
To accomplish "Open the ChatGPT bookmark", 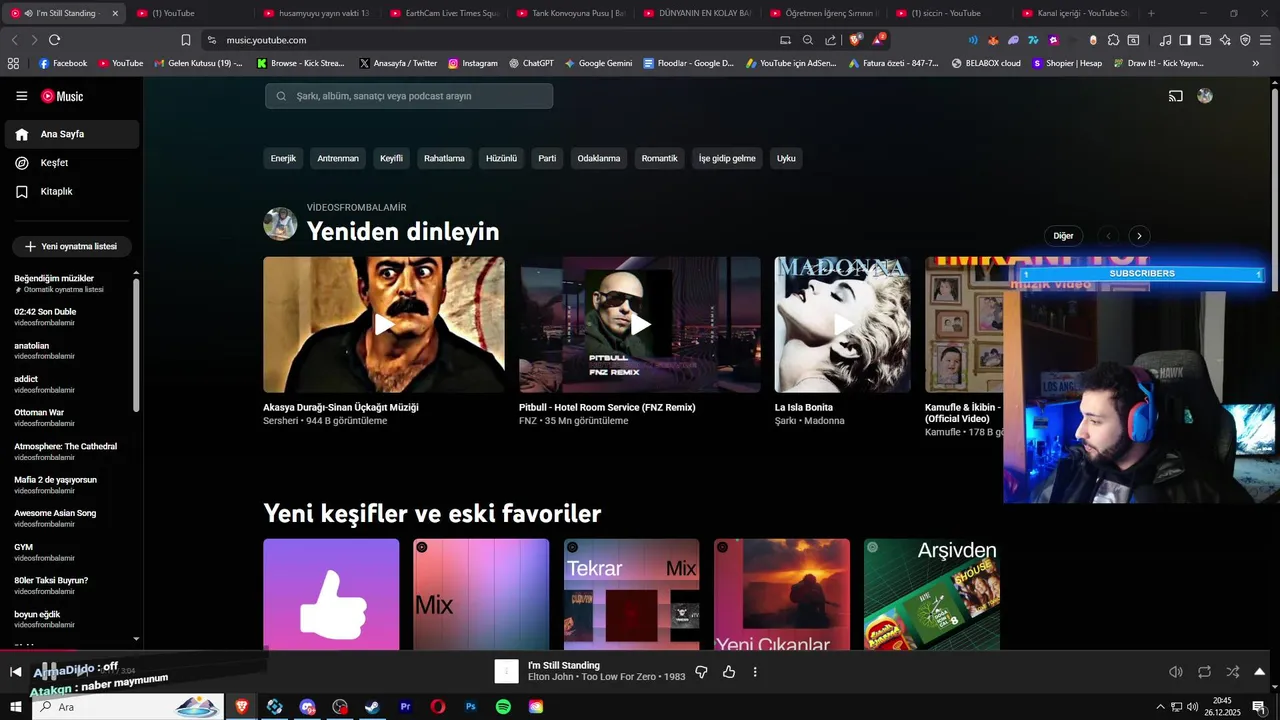I will 530,63.
